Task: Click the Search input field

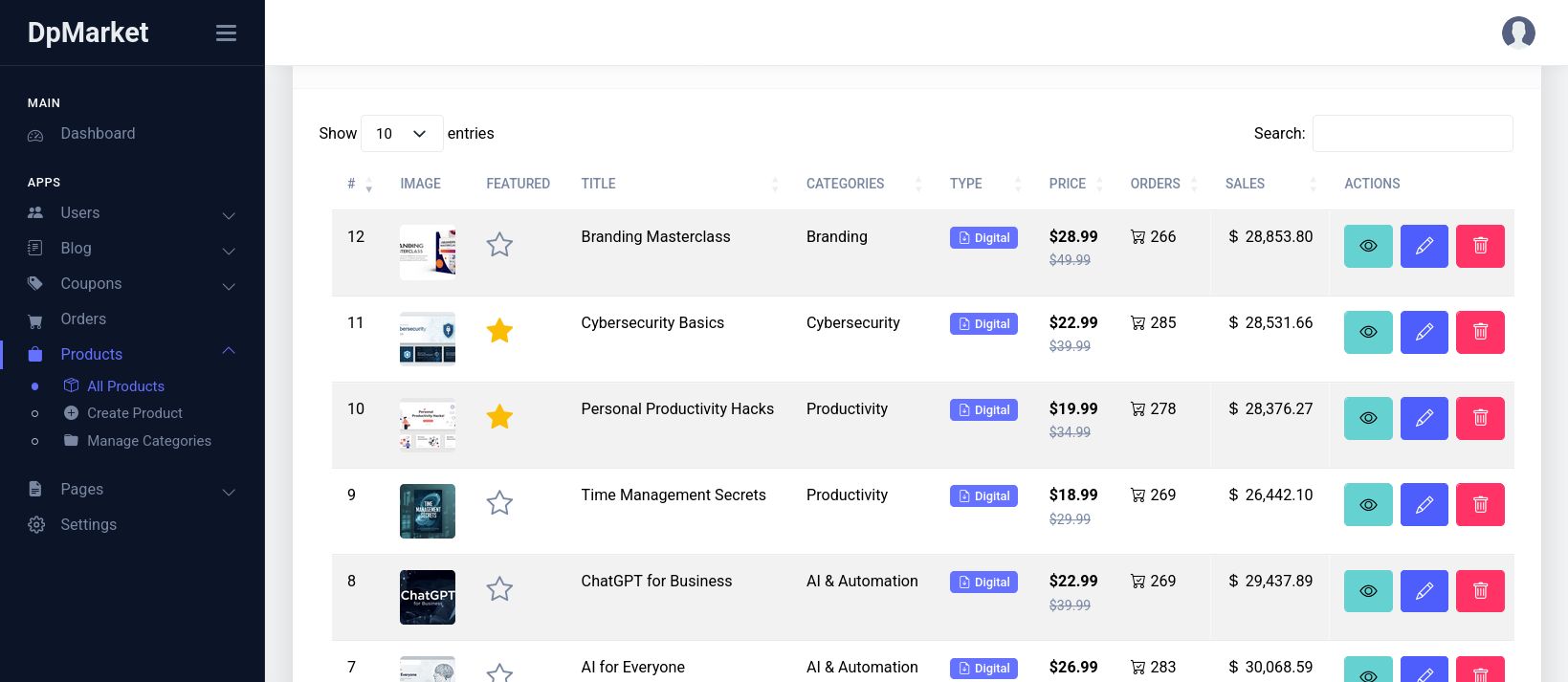Action: [x=1412, y=134]
